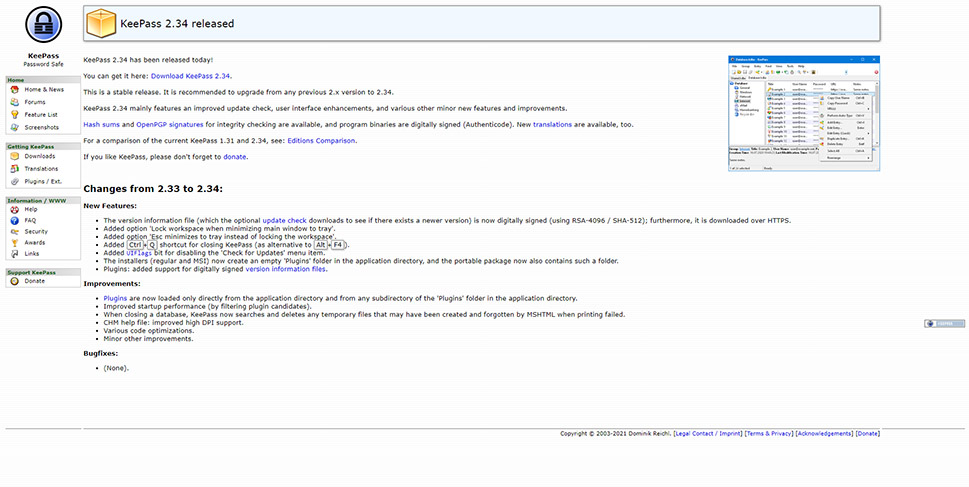Open Screenshots page from sidebar

tap(41, 127)
